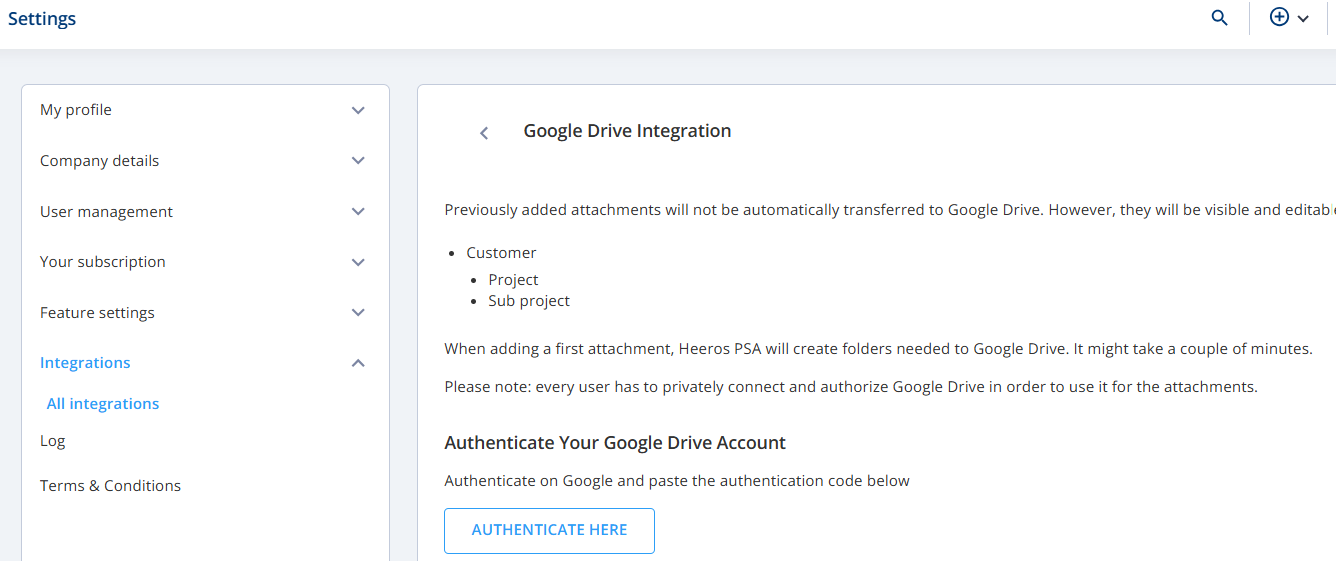Open Your subscription section

(103, 262)
